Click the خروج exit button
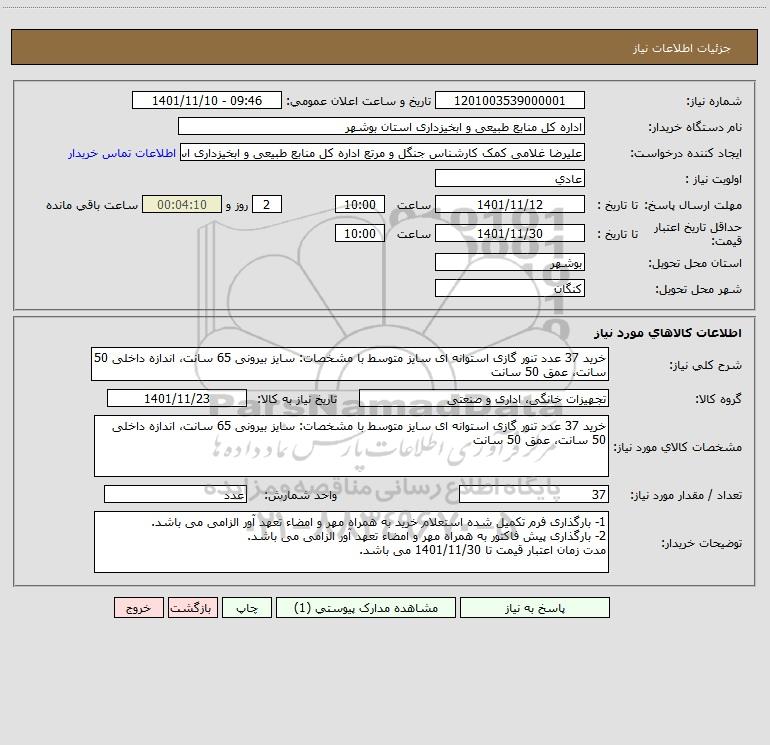770x745 pixels. click(138, 608)
